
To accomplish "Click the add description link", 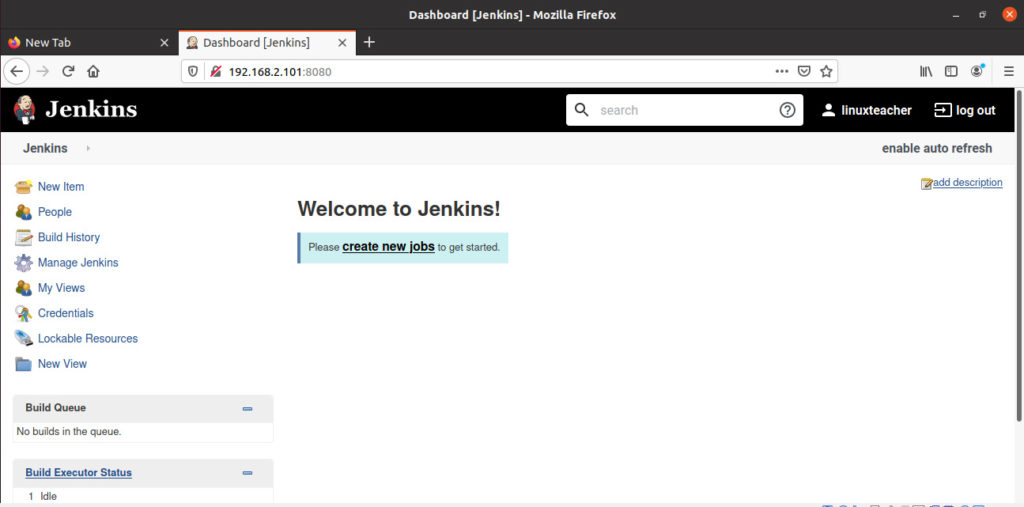I will tap(968, 182).
